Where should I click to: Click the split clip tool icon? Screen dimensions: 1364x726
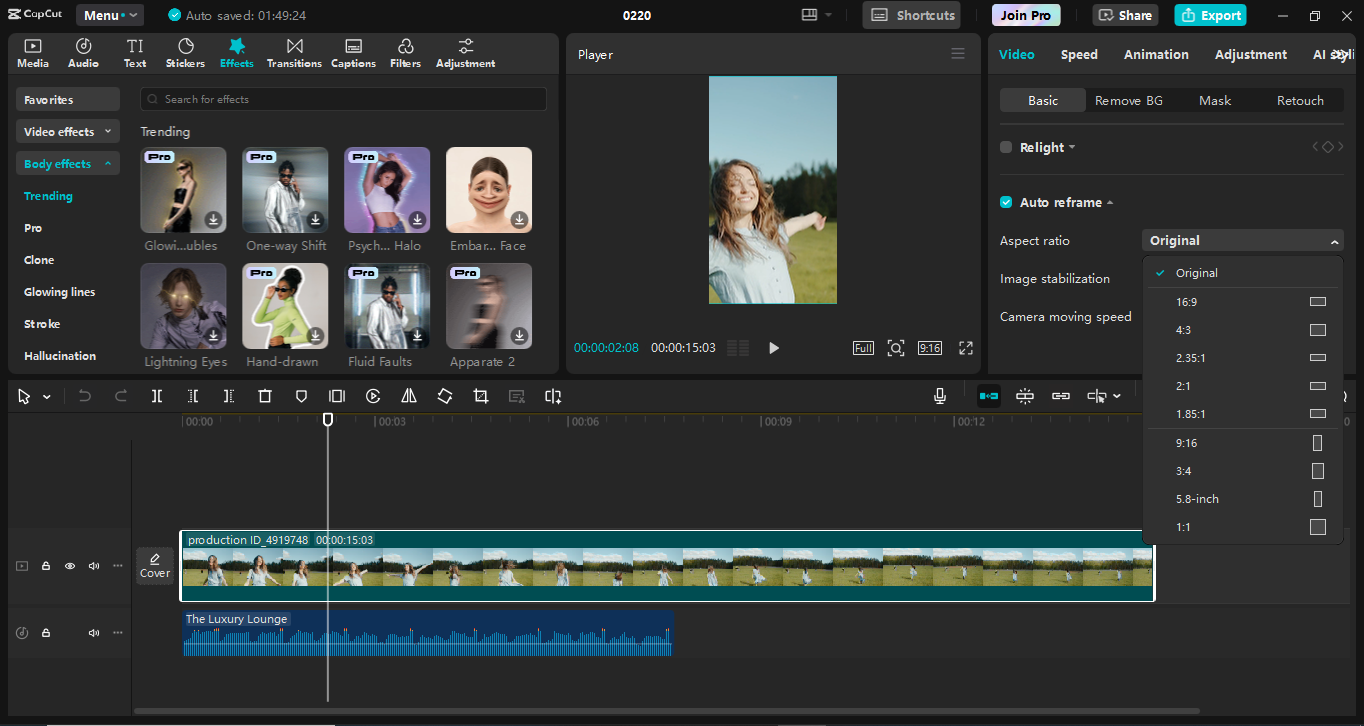coord(157,396)
